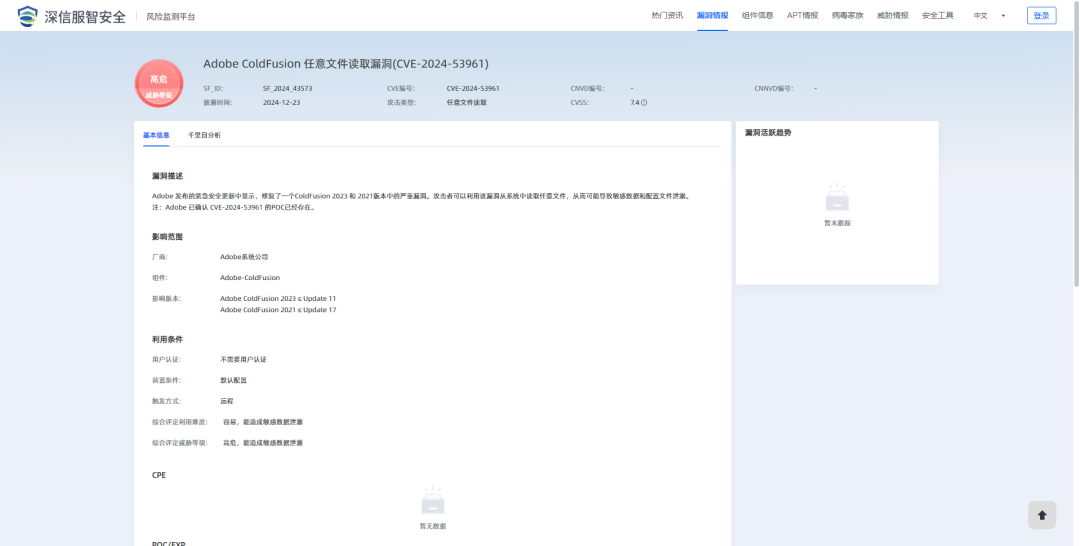Click the vulnerability title CVE-2024-53961
The height and width of the screenshot is (546, 1080).
pos(346,64)
